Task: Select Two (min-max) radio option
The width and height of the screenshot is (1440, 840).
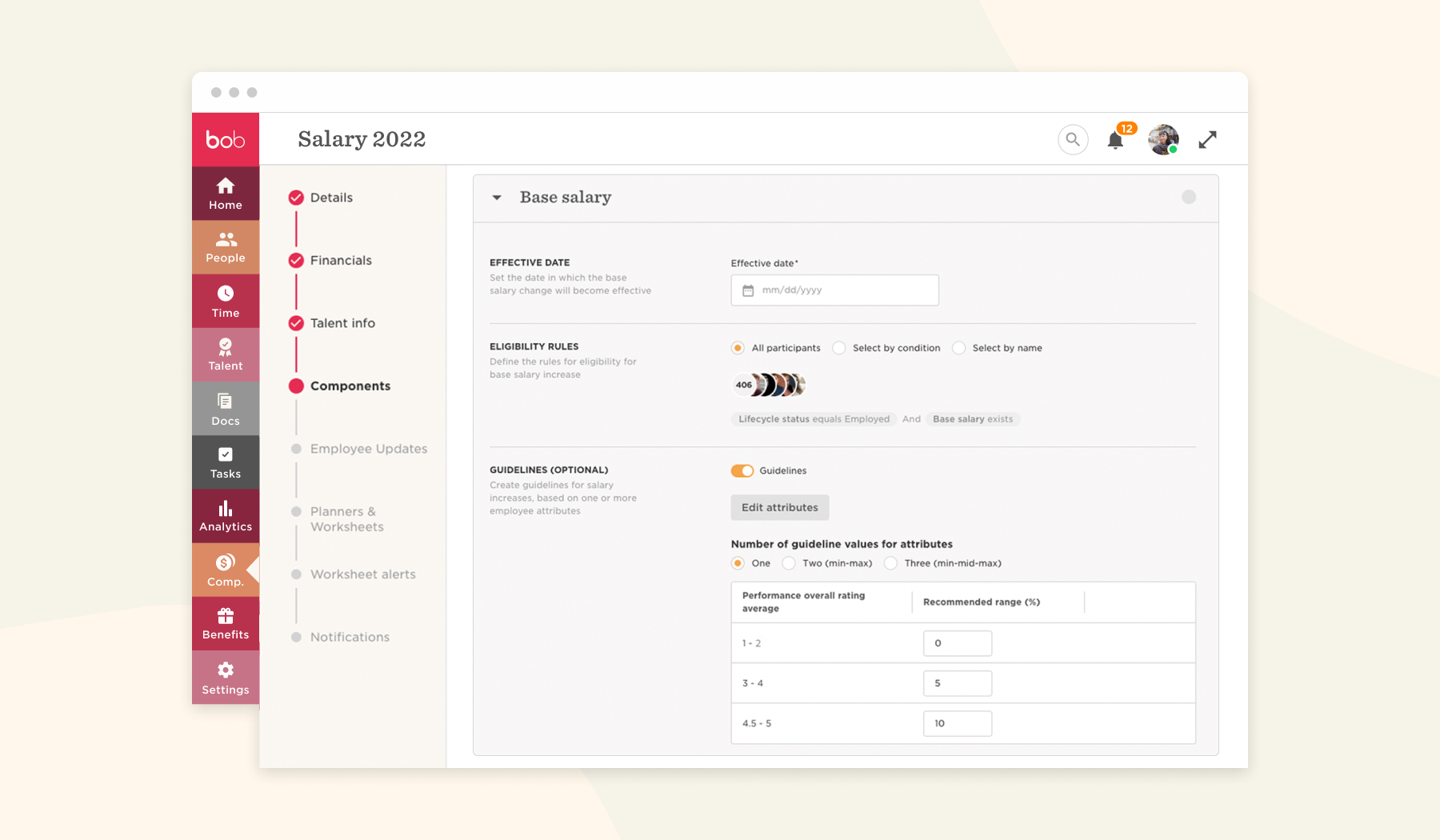Action: click(x=789, y=563)
